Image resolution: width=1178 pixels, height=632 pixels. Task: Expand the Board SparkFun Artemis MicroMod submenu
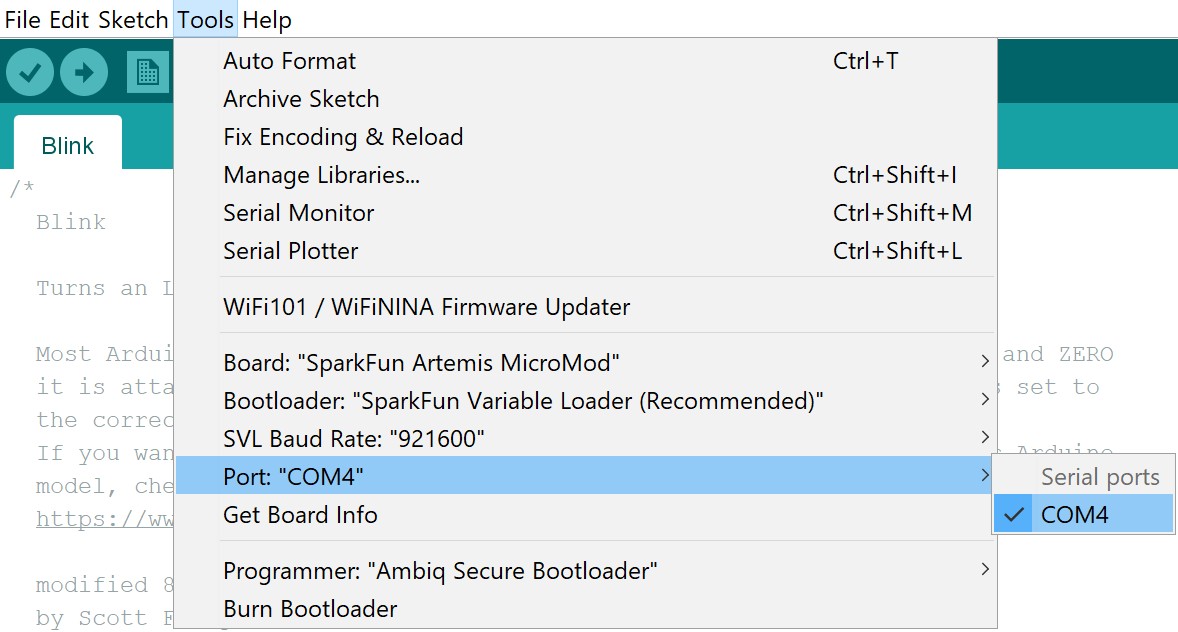[x=585, y=363]
